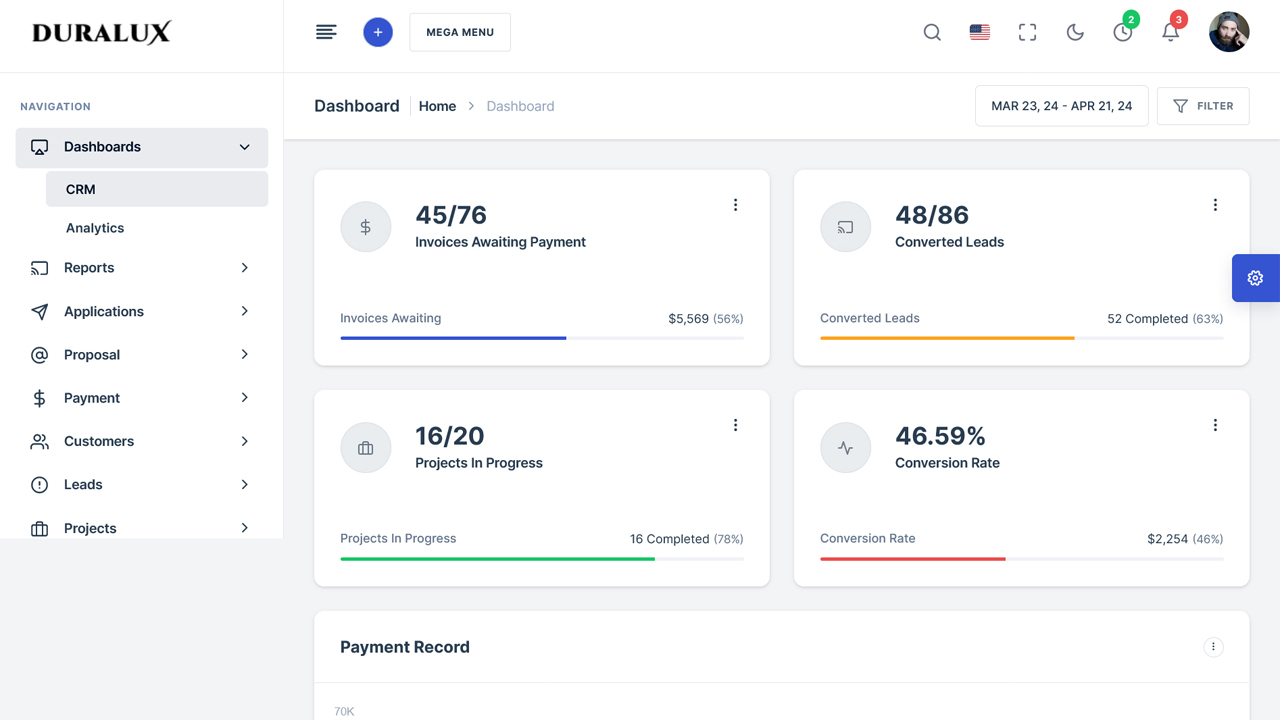Viewport: 1280px width, 720px height.
Task: Expand the Reports sidebar section
Action: 140,268
